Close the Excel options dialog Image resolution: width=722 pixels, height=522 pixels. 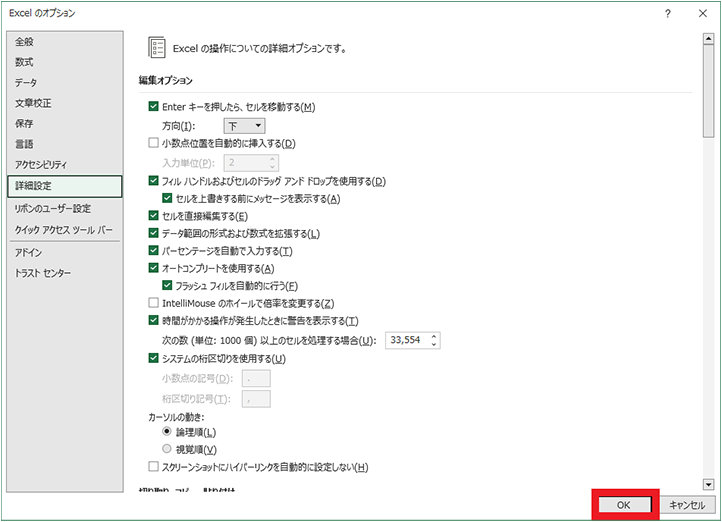[703, 13]
